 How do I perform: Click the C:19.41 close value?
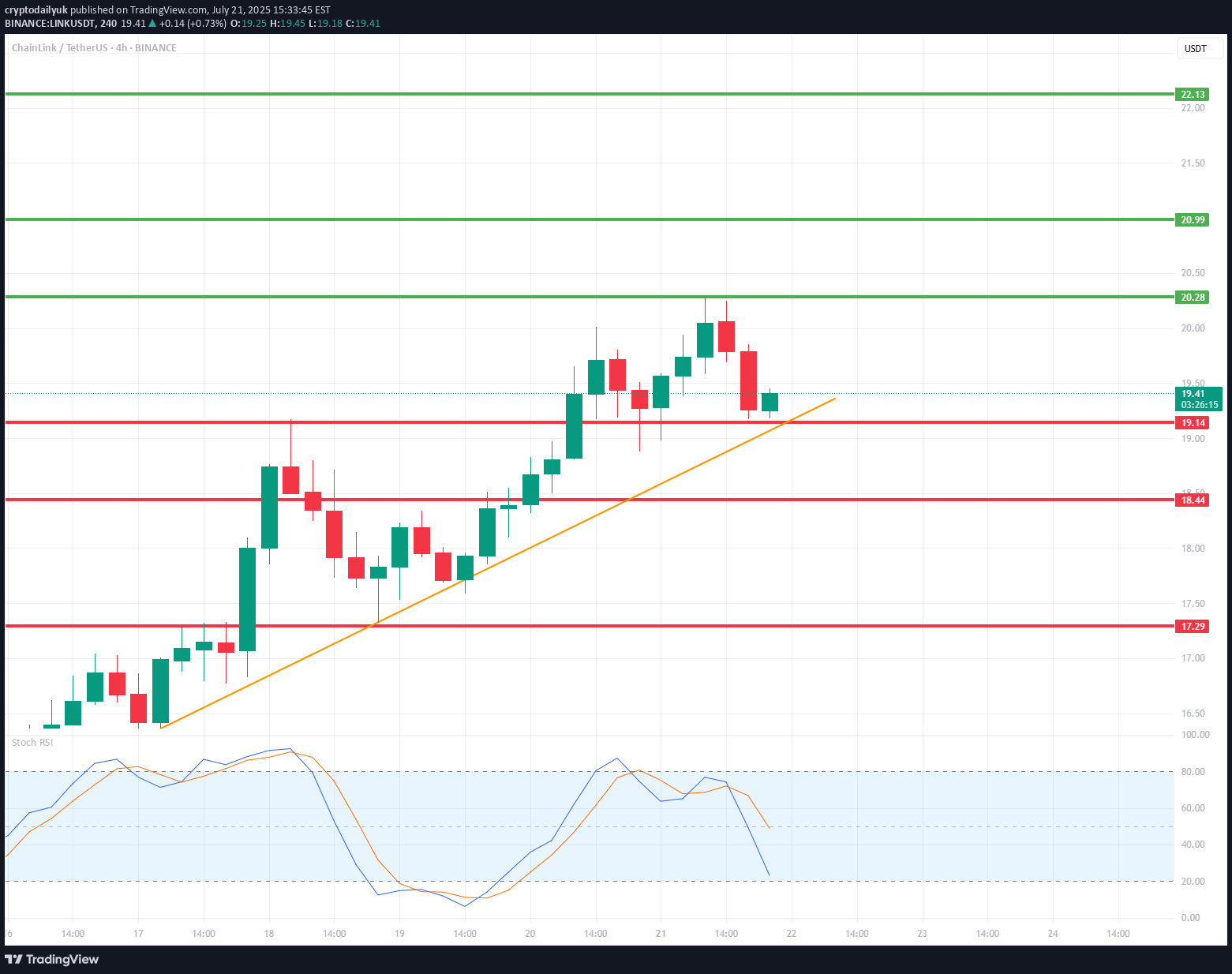click(363, 24)
